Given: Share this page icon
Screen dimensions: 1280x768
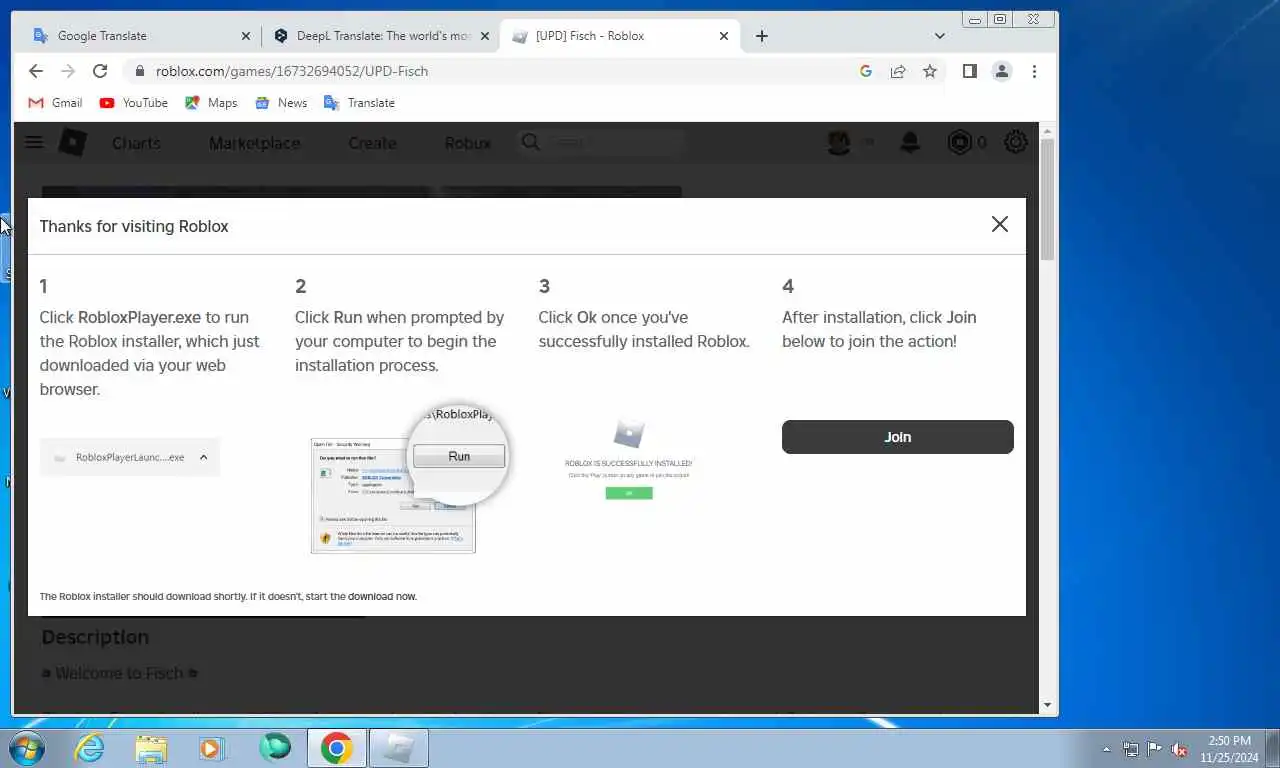Looking at the screenshot, I should click(898, 71).
